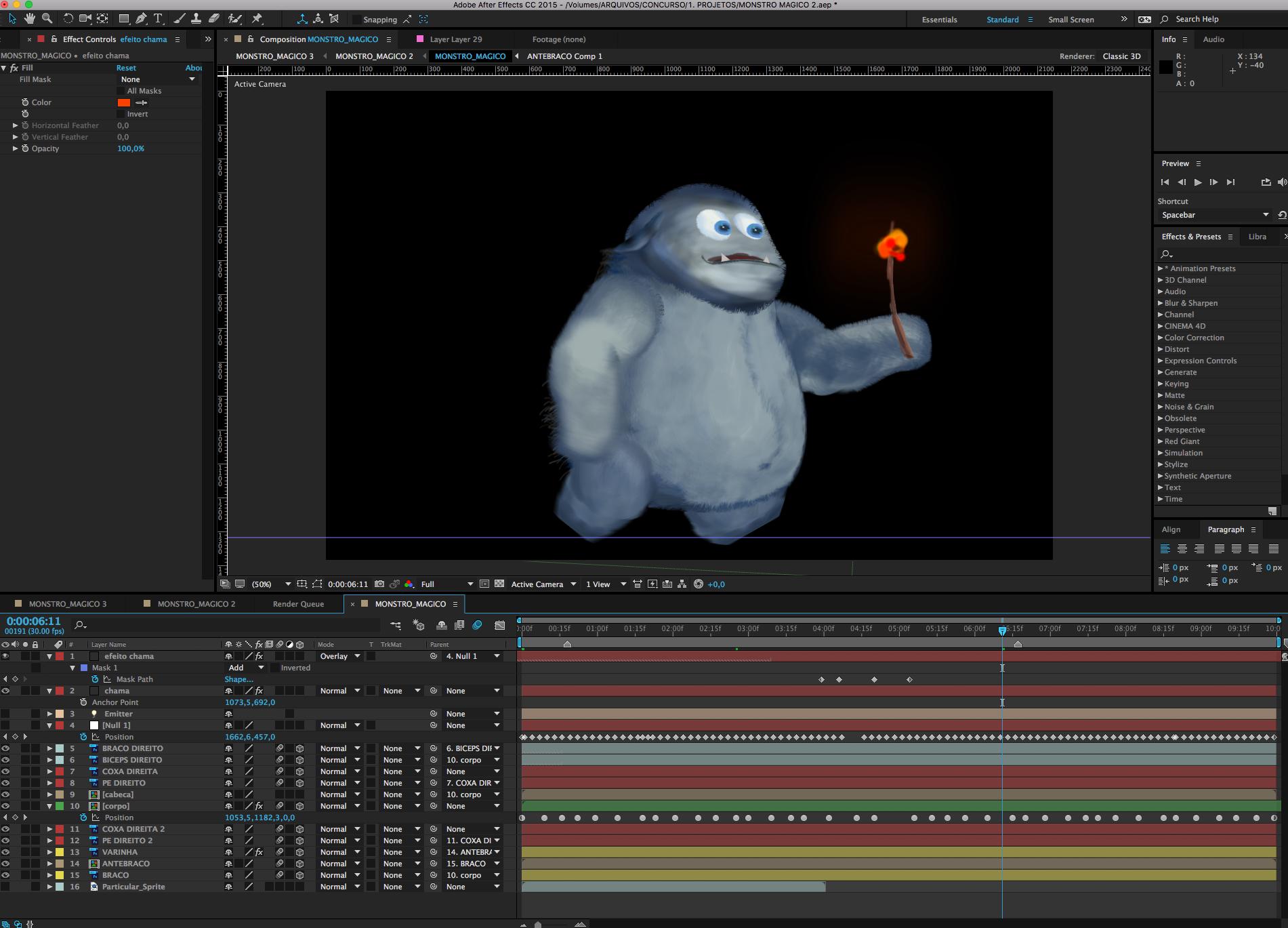The width and height of the screenshot is (1288, 928).
Task: Select the Selection arrow tool
Action: point(12,19)
